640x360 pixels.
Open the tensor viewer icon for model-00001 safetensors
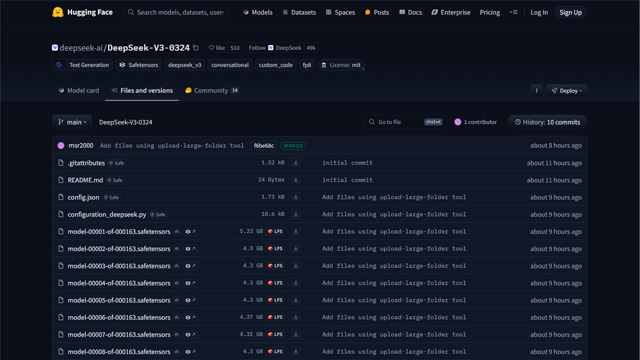point(190,231)
